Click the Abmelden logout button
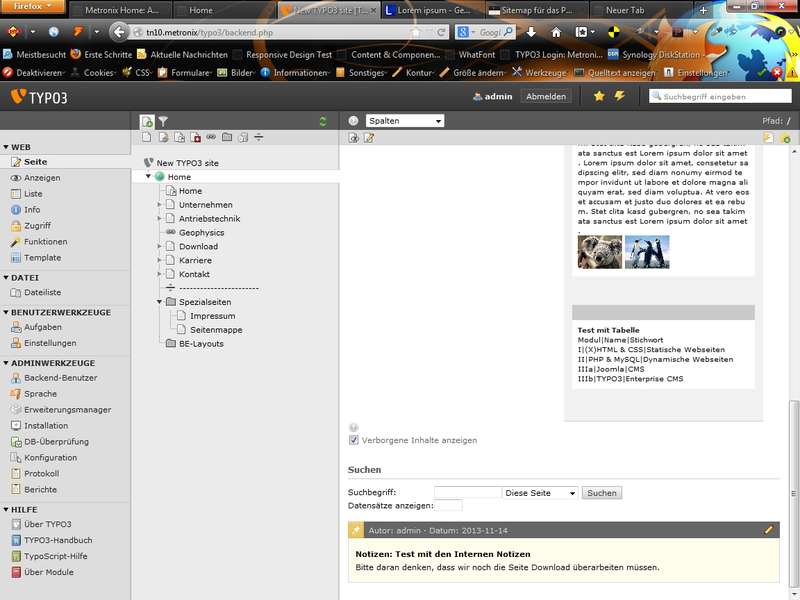The height and width of the screenshot is (600, 800). (547, 96)
